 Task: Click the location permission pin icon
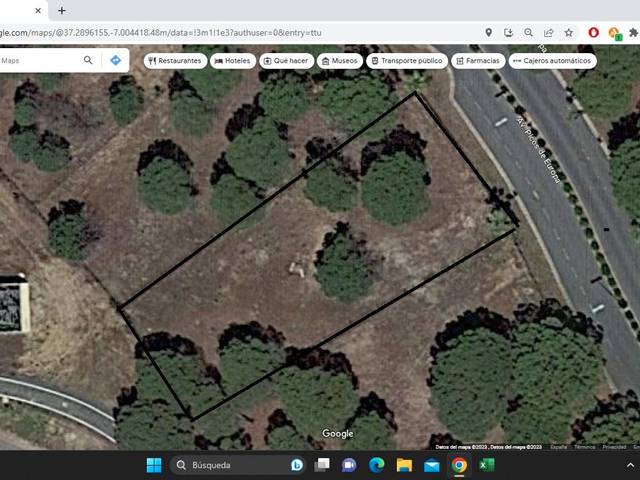click(489, 33)
